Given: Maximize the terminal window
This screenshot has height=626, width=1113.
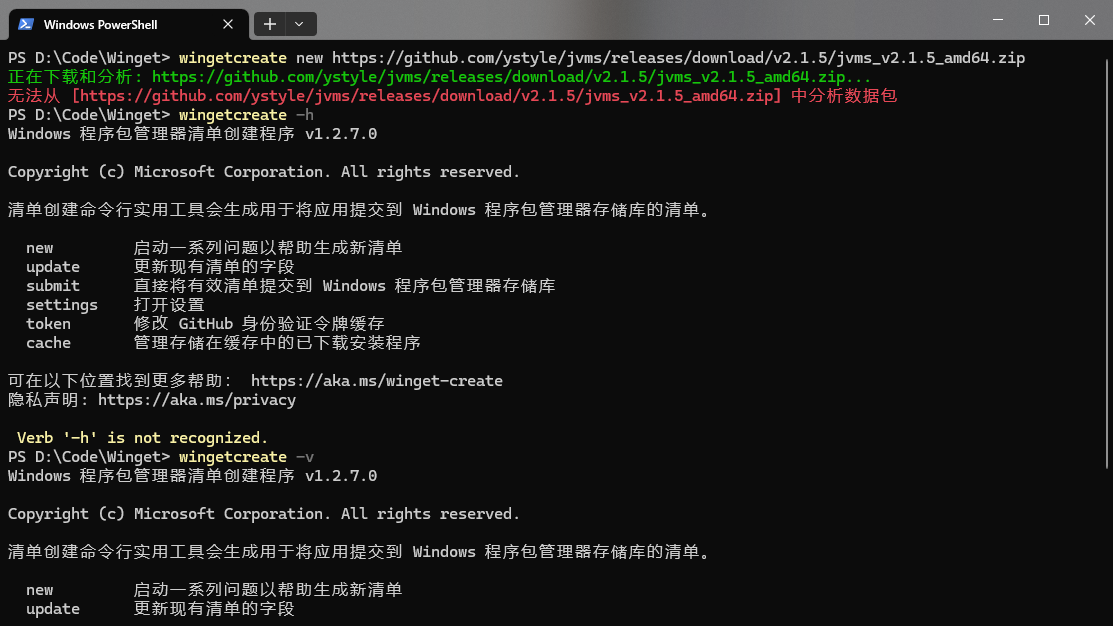Looking at the screenshot, I should click(1042, 20).
